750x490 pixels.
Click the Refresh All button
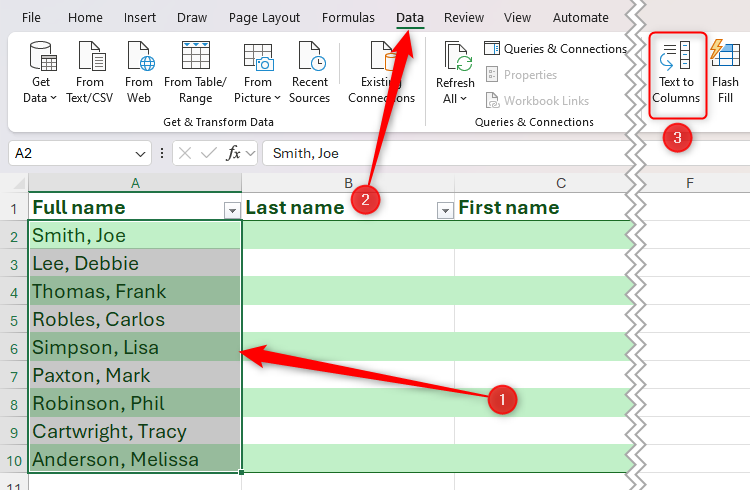click(x=455, y=73)
